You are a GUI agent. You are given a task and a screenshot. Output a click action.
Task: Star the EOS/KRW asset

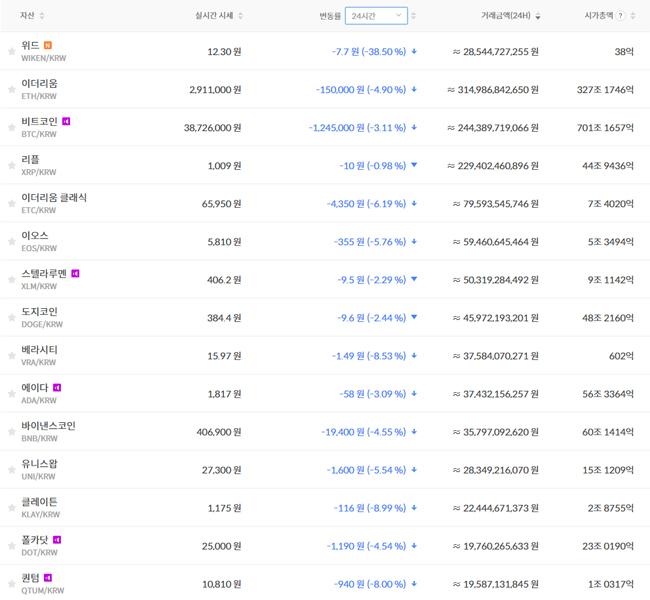pos(12,241)
